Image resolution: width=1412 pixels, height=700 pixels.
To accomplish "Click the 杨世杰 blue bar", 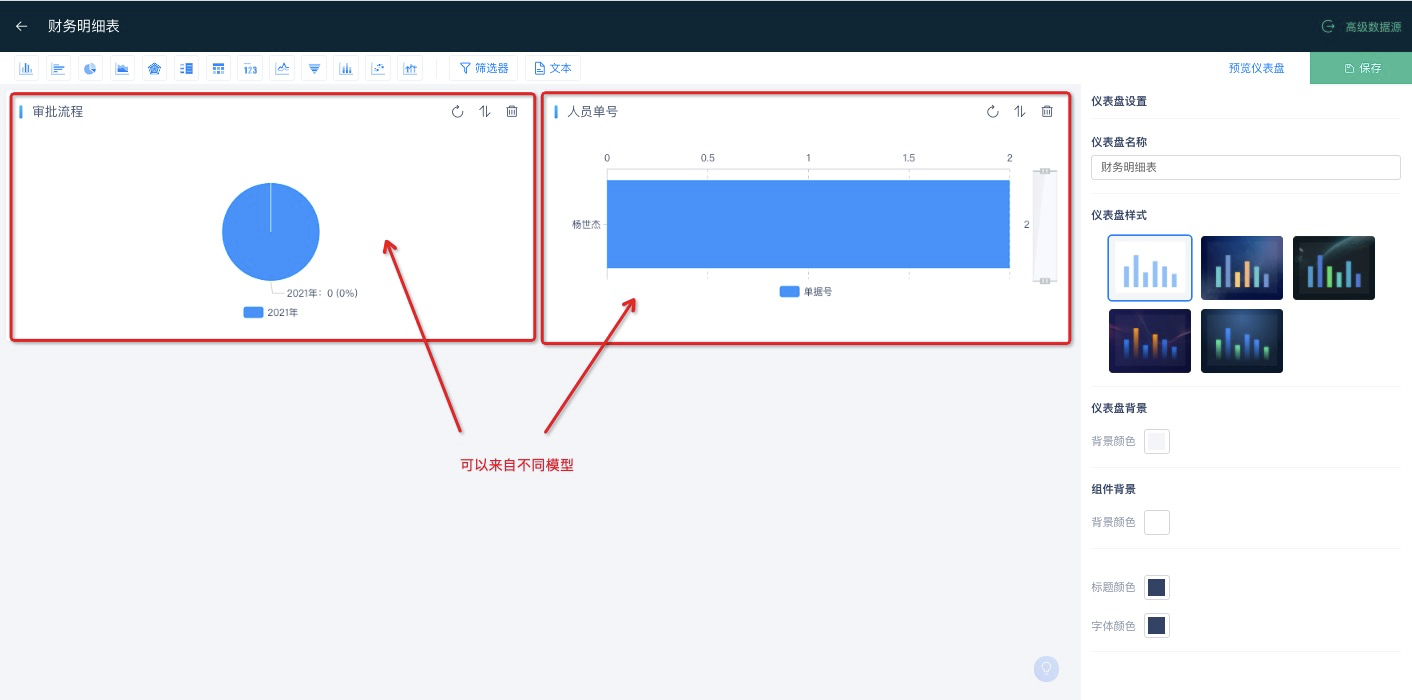I will (x=808, y=224).
